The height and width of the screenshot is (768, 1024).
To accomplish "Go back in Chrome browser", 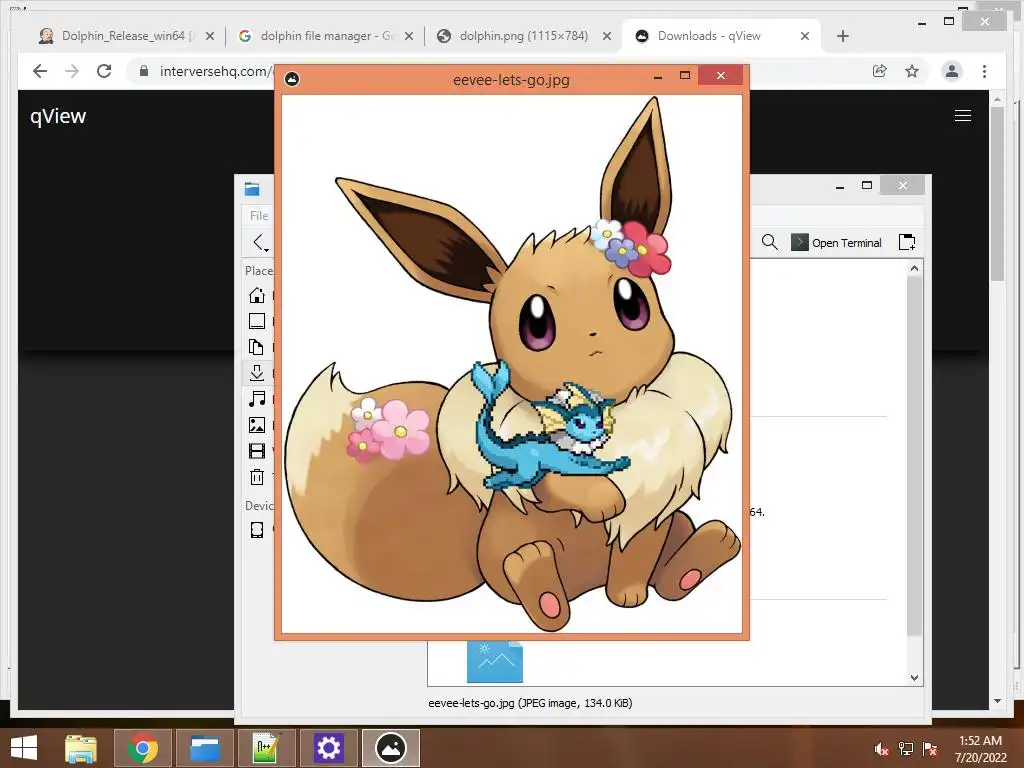I will pos(40,71).
